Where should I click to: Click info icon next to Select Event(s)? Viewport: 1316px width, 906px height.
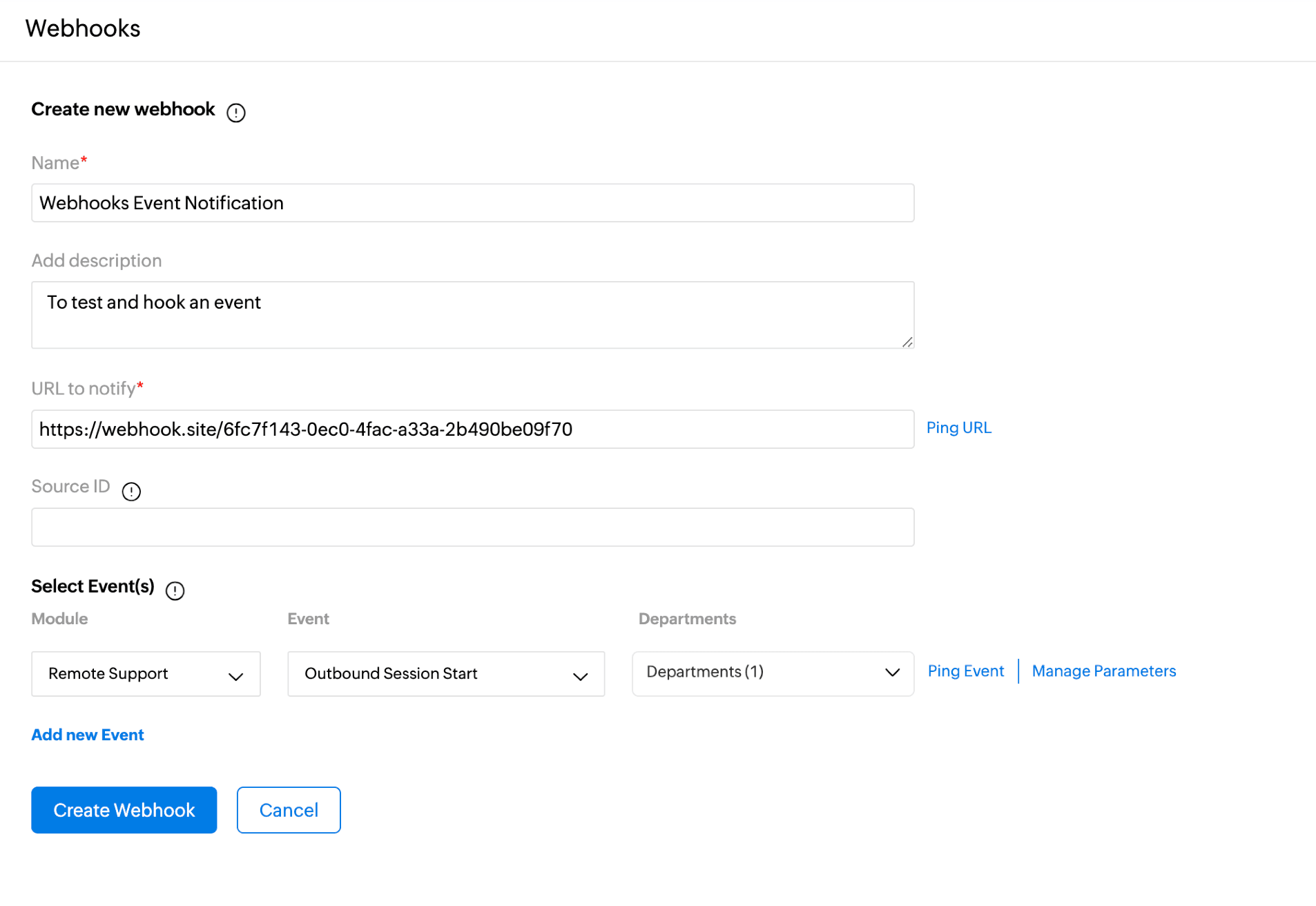(175, 590)
